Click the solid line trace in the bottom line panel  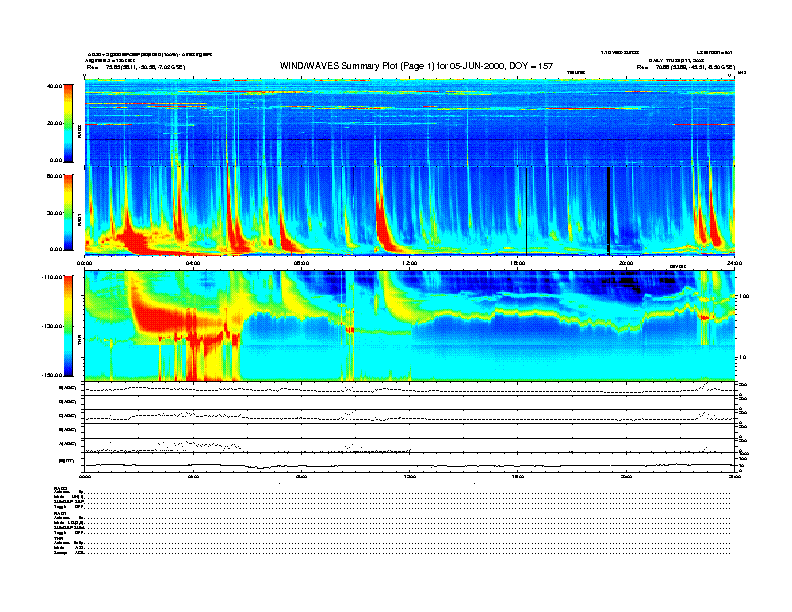tap(410, 466)
